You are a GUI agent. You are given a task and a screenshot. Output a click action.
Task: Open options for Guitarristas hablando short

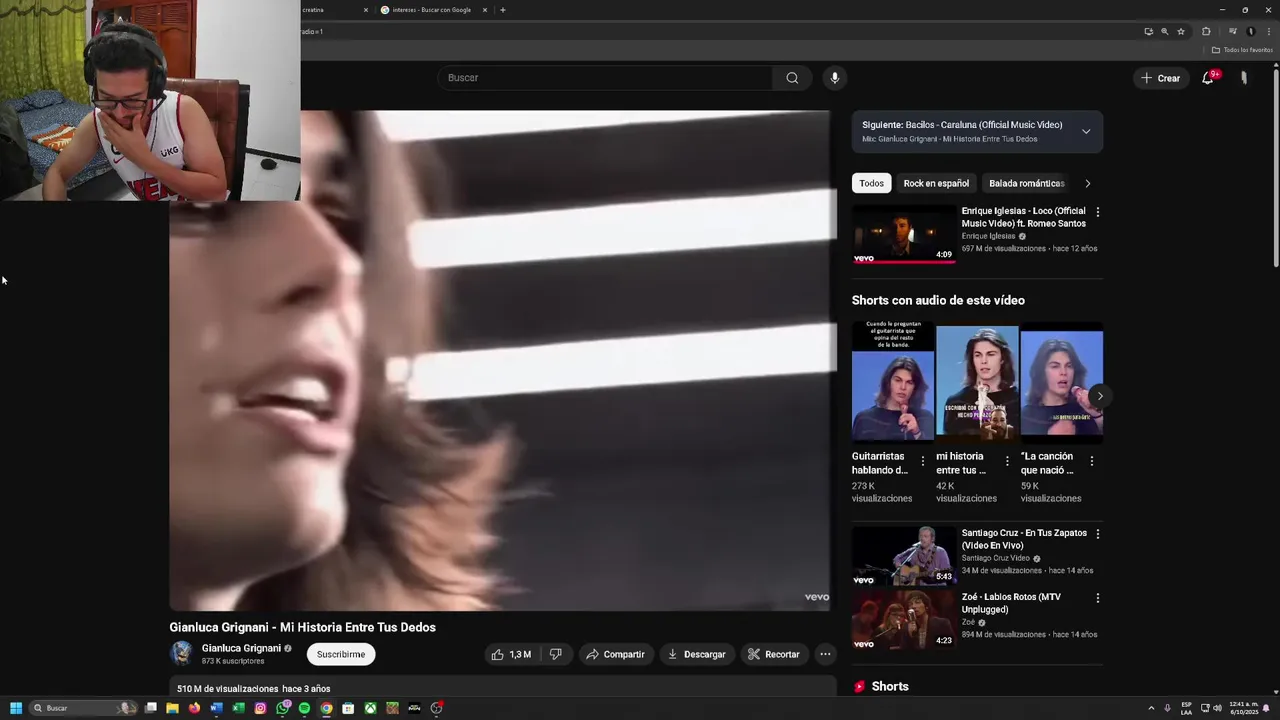923,461
